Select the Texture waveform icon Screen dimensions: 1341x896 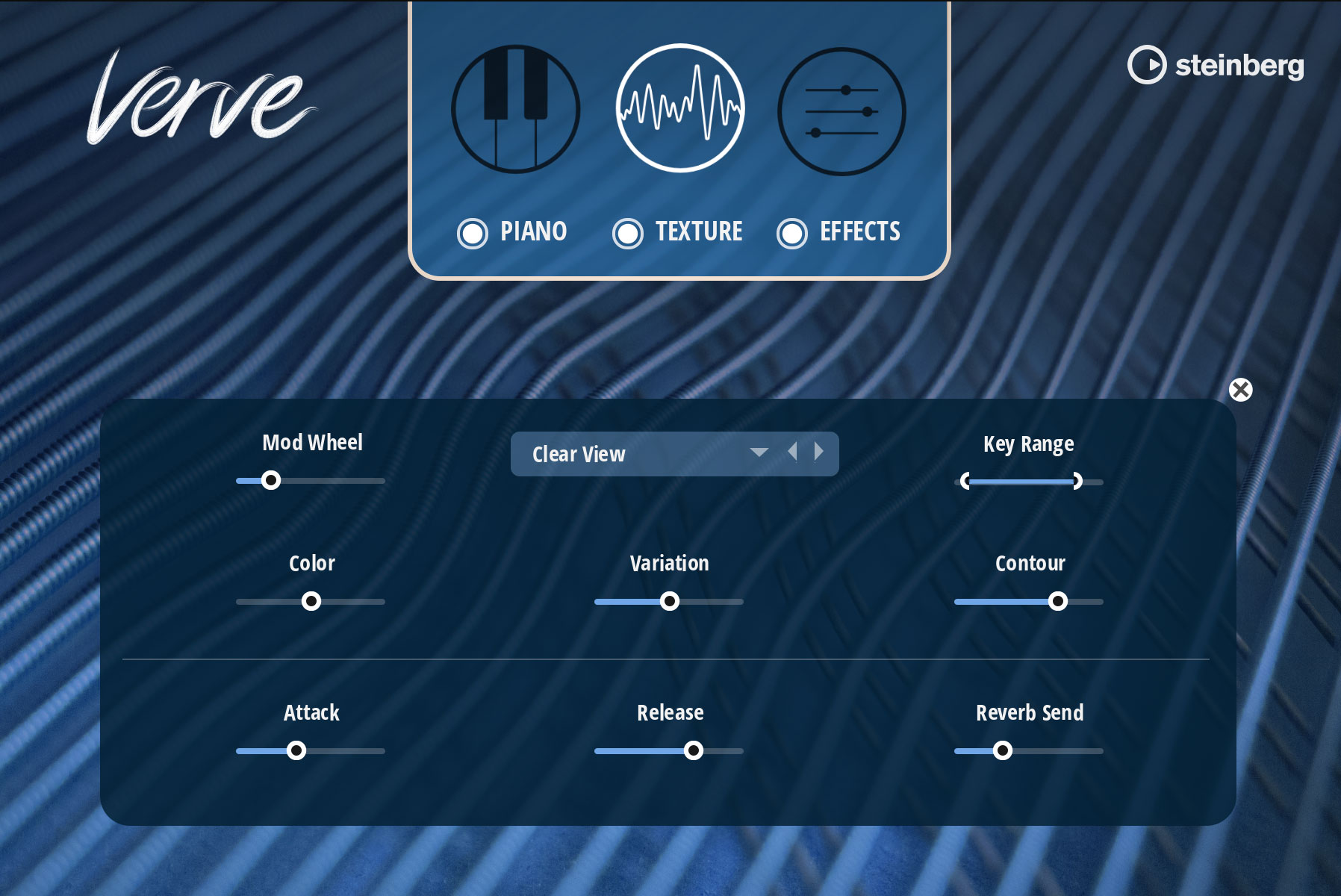click(679, 109)
